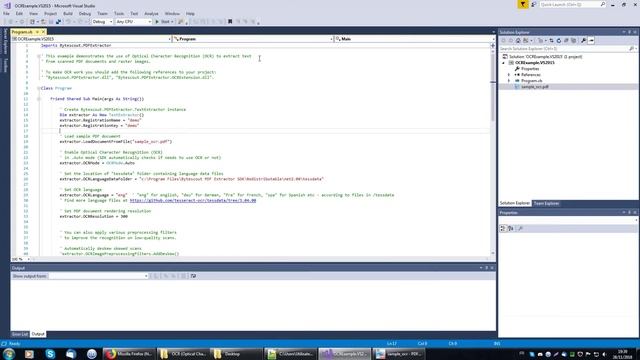The image size is (640, 360).
Task: Switch to the Error List tab
Action: point(20,334)
